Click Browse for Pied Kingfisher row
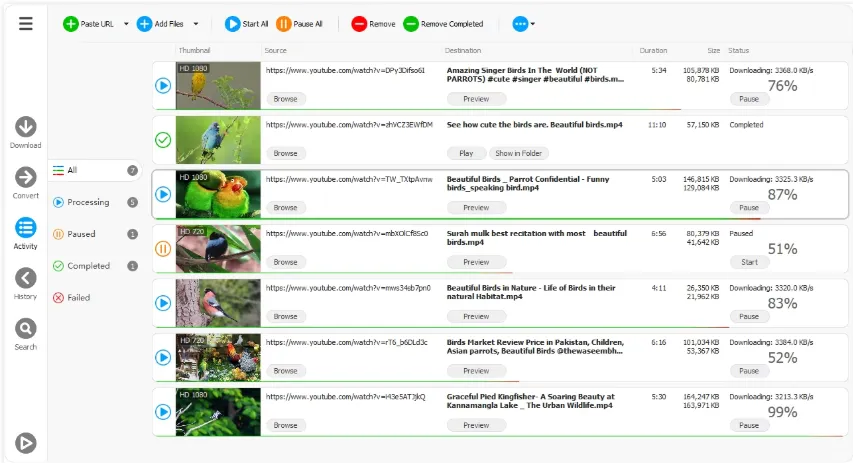The height and width of the screenshot is (463, 853). click(x=286, y=425)
